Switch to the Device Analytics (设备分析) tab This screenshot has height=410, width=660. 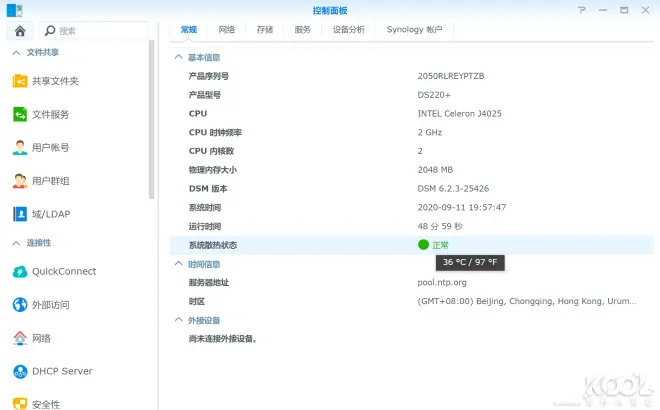(349, 29)
